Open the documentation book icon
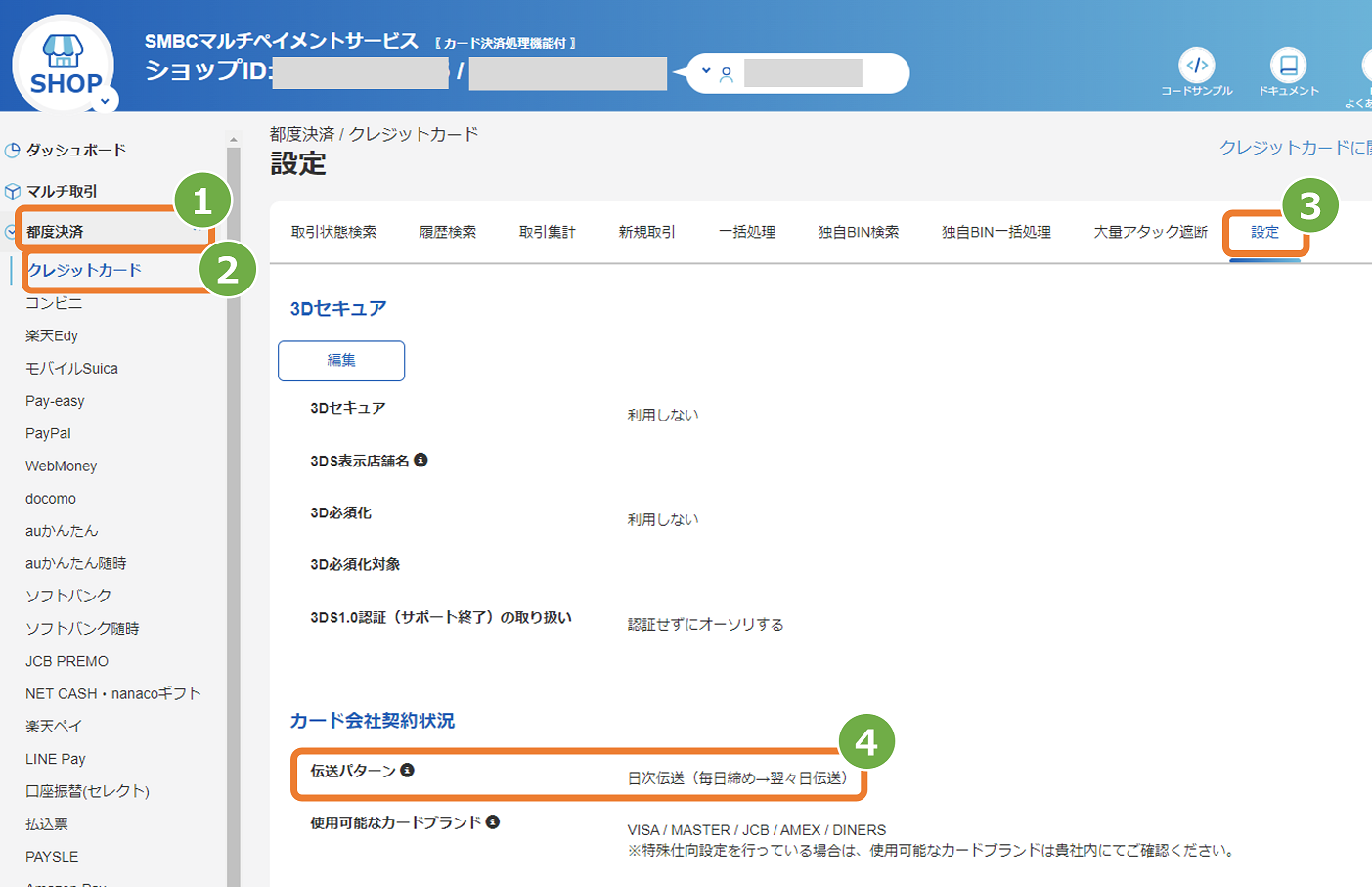Image resolution: width=1372 pixels, height=887 pixels. (1288, 66)
